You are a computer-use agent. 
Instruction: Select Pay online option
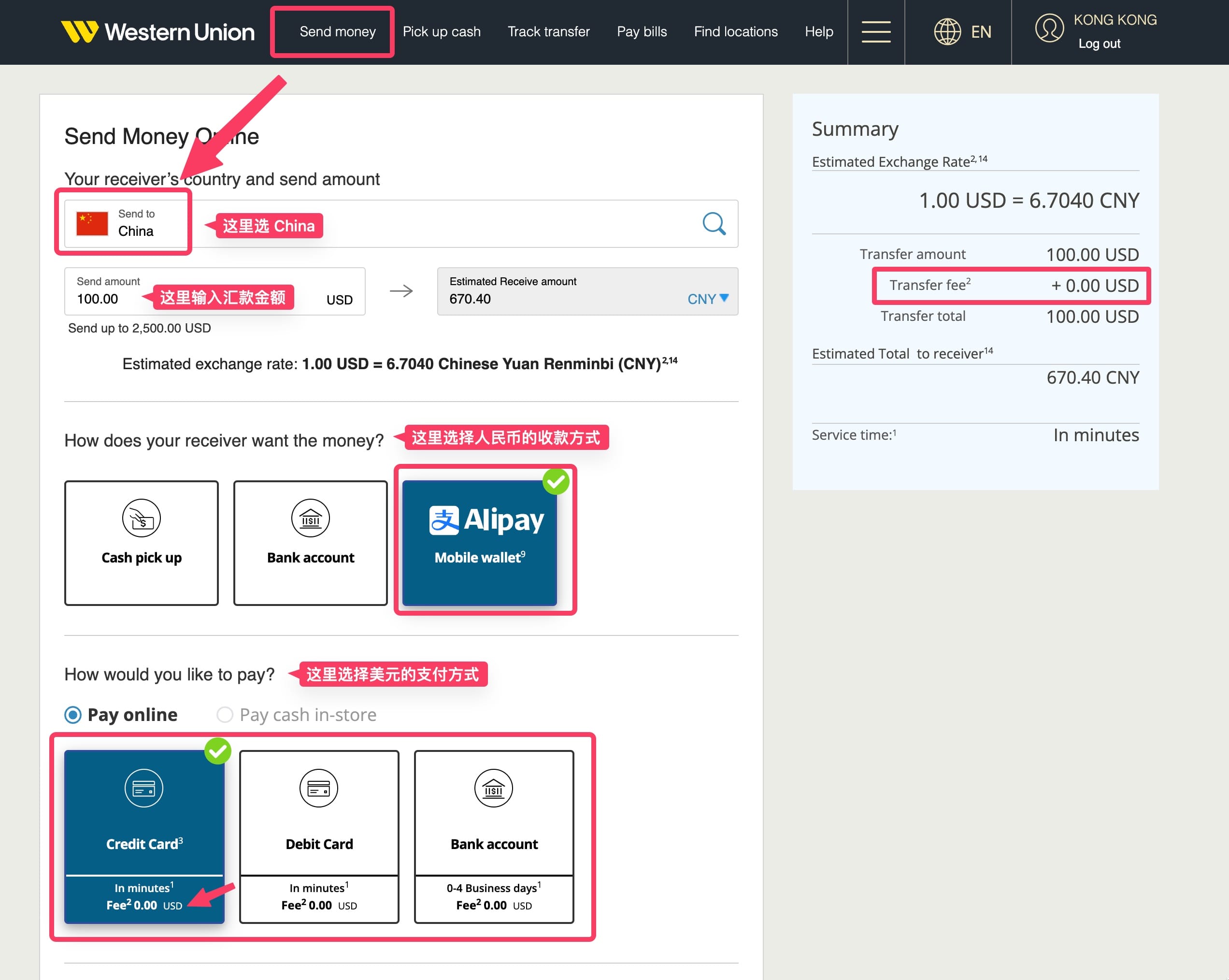point(73,714)
